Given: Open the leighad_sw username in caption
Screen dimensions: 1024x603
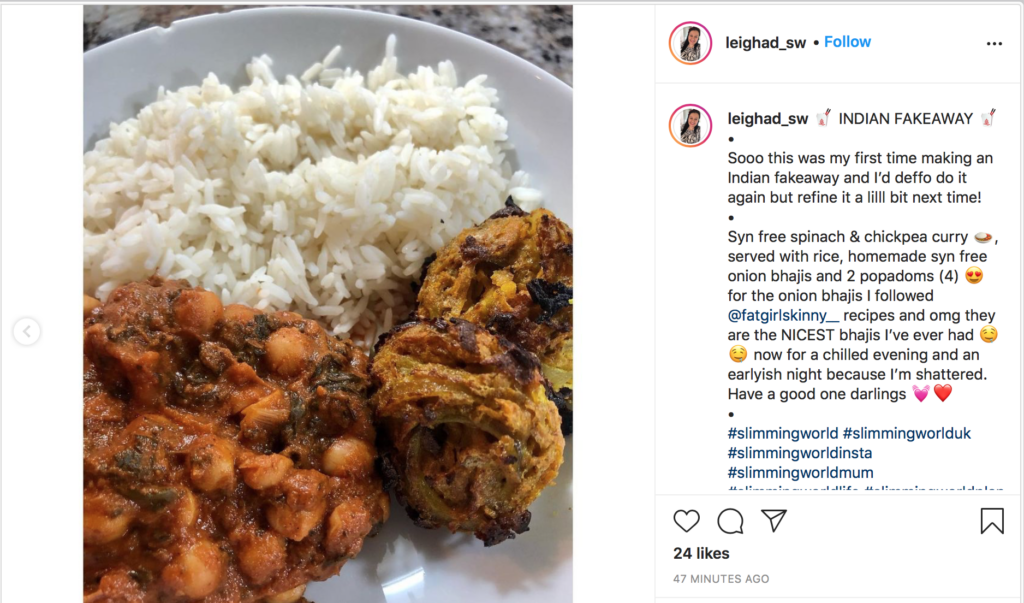Looking at the screenshot, I should point(768,119).
